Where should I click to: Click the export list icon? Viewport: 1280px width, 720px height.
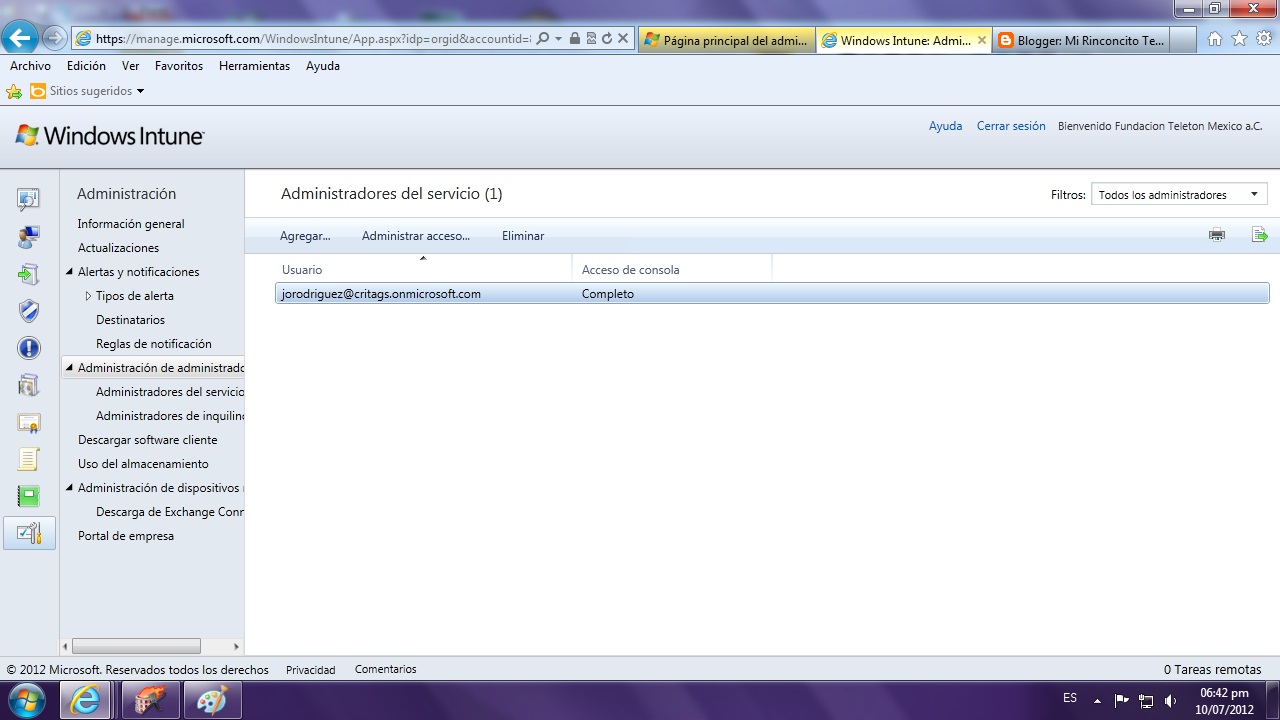1260,235
